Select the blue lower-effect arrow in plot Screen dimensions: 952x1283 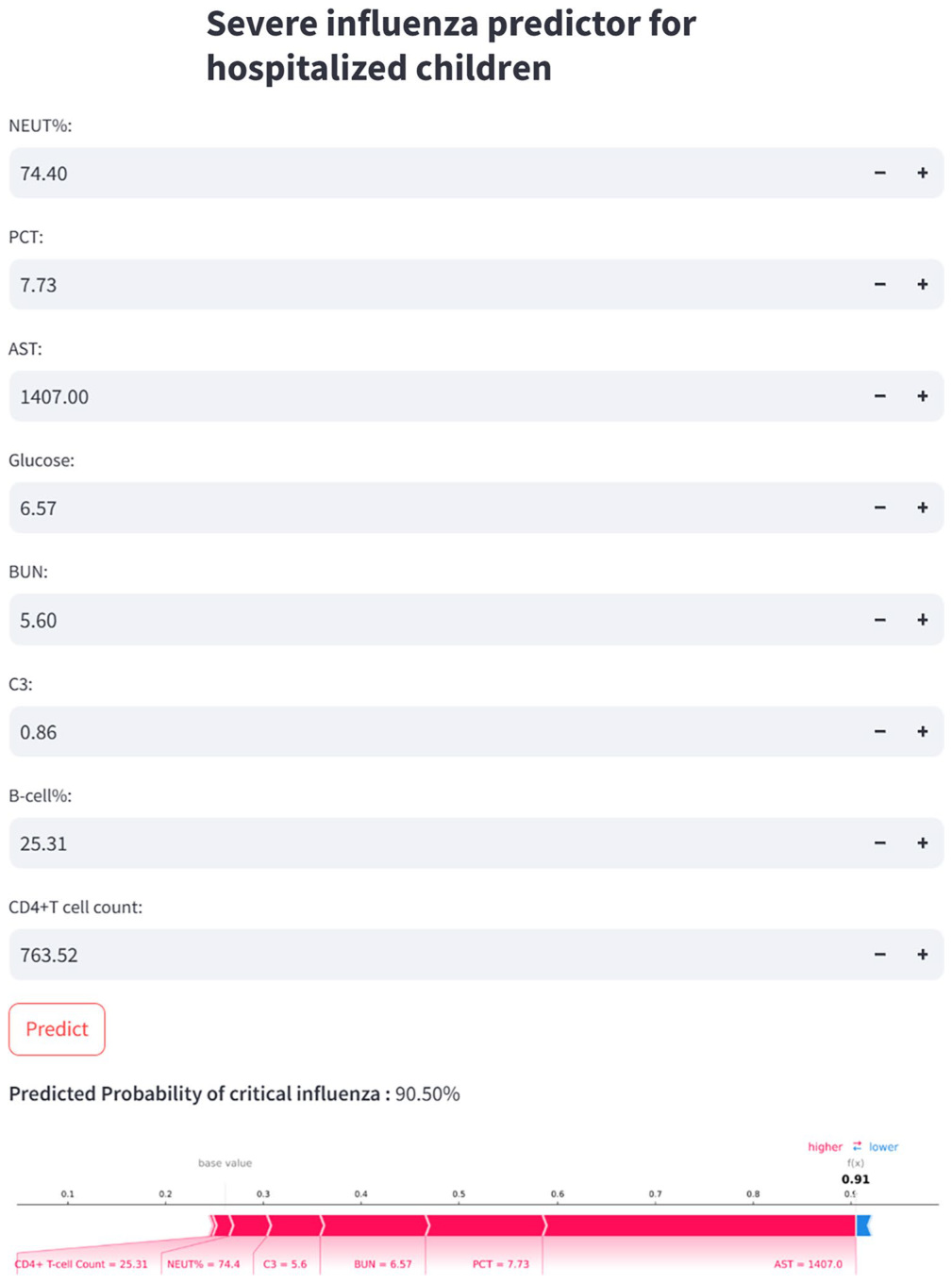click(863, 1225)
